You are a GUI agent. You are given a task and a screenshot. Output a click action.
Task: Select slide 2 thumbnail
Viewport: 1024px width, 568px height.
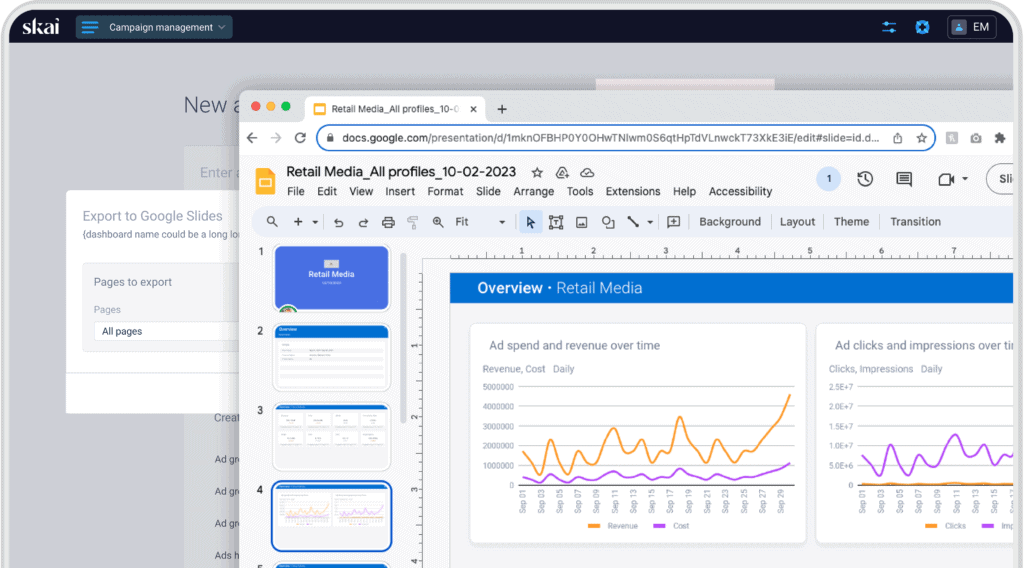(331, 357)
